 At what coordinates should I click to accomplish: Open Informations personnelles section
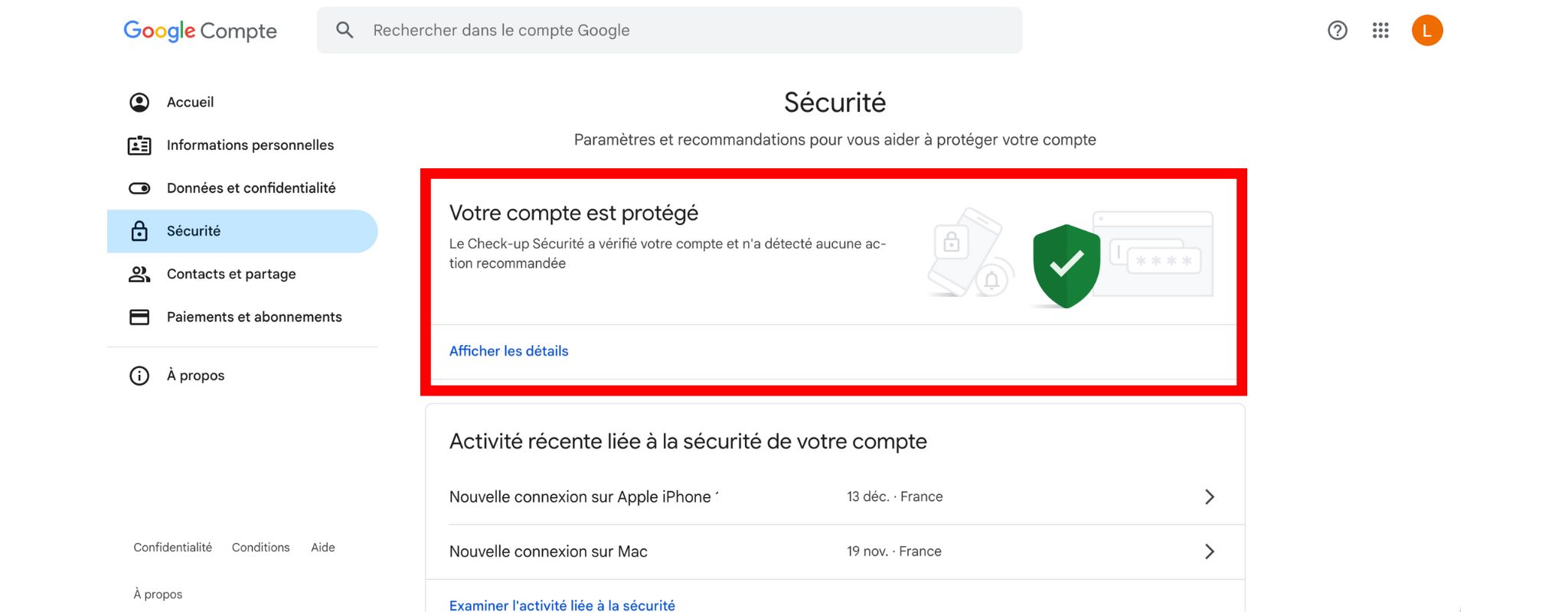point(250,145)
